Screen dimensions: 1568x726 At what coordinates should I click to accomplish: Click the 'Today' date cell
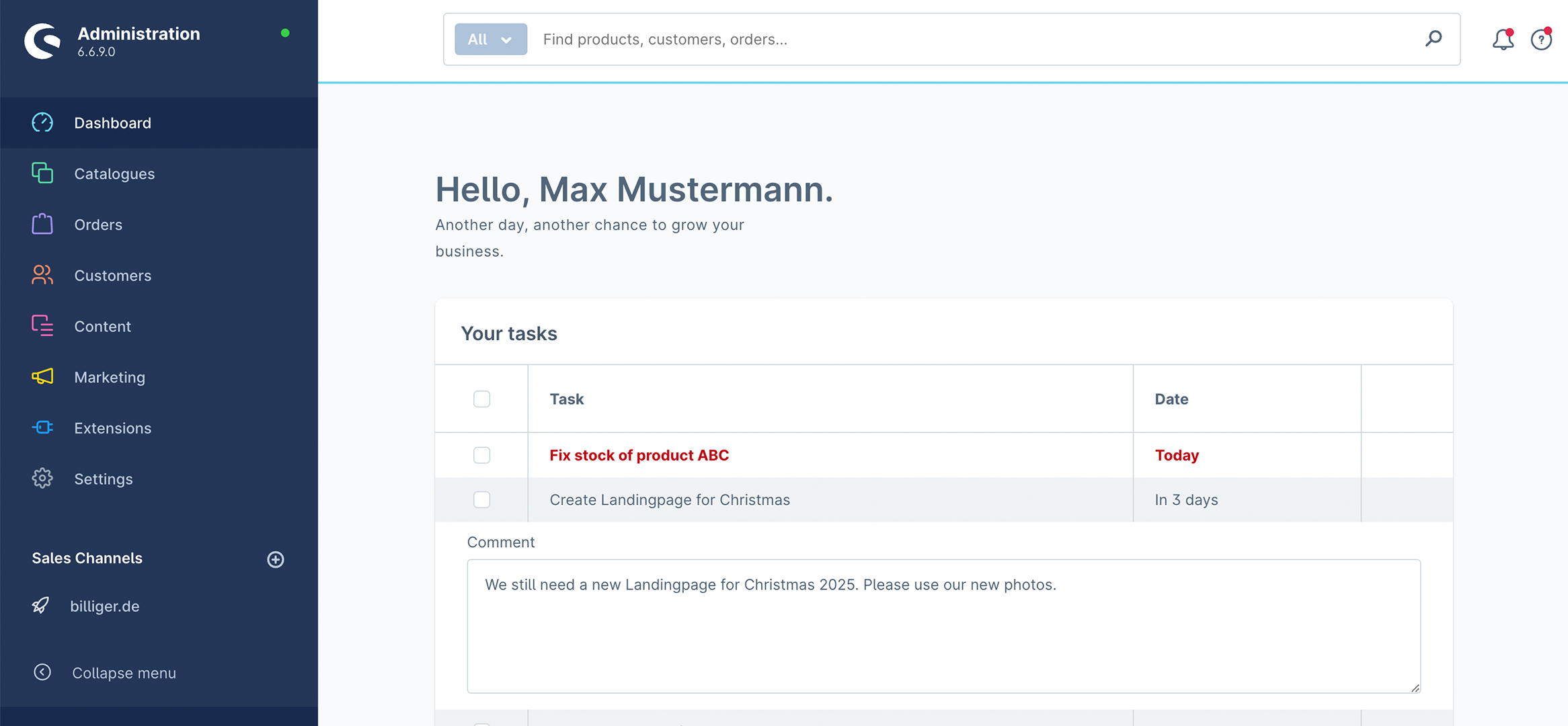[x=1177, y=456]
